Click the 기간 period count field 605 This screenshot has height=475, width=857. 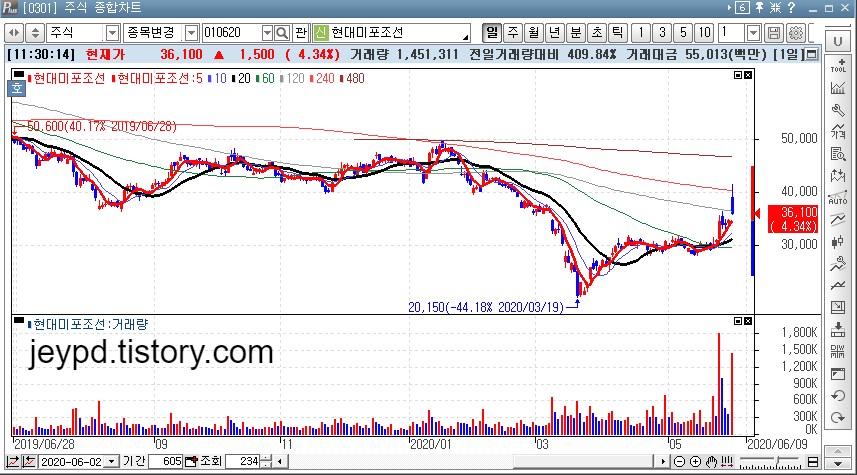pos(165,462)
